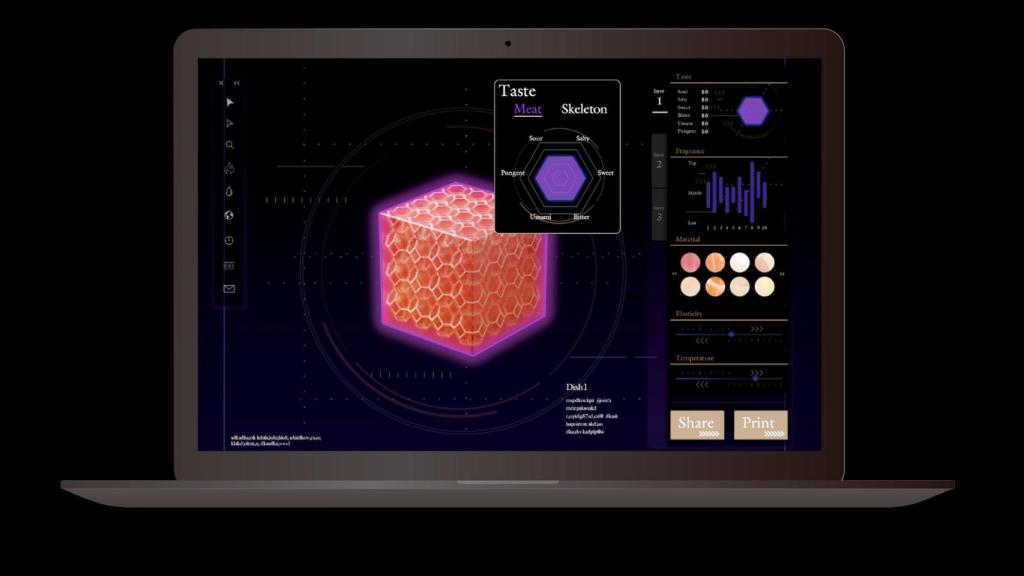
Task: Show previous materials with the left arrow
Action: (676, 273)
